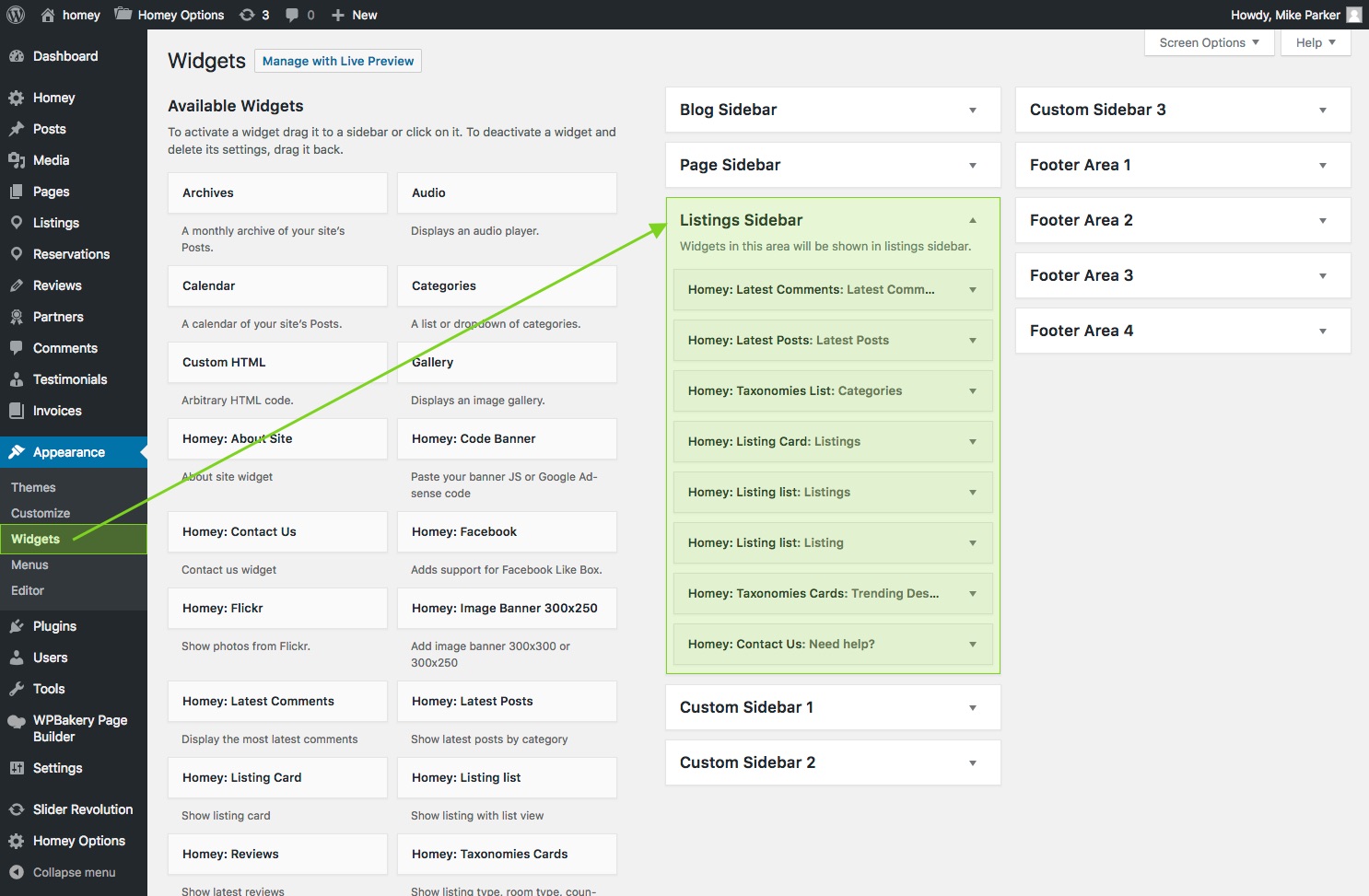Click the Listings location pin icon

[x=17, y=223]
